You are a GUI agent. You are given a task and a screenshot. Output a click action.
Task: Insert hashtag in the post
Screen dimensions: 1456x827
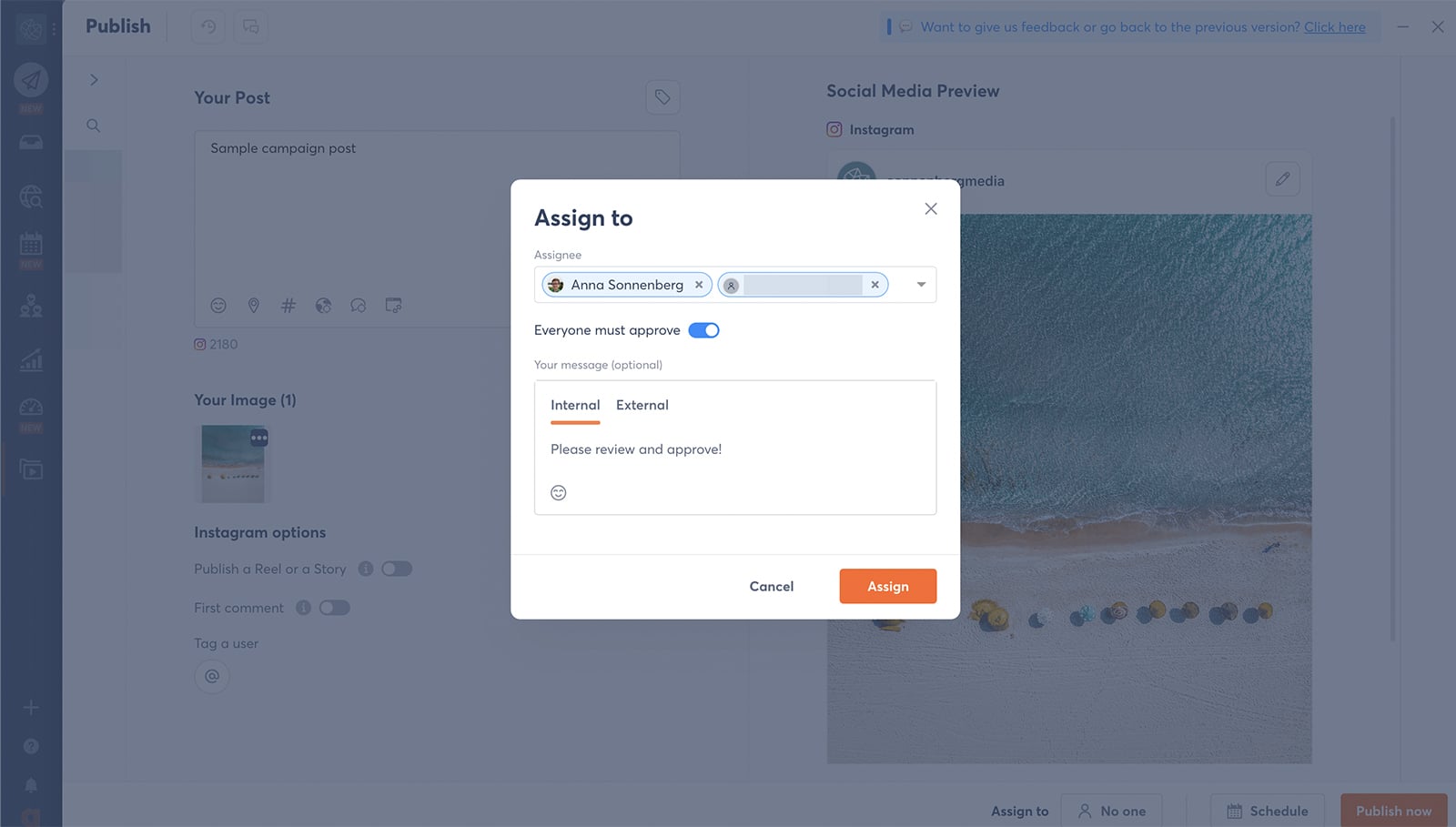tap(288, 306)
